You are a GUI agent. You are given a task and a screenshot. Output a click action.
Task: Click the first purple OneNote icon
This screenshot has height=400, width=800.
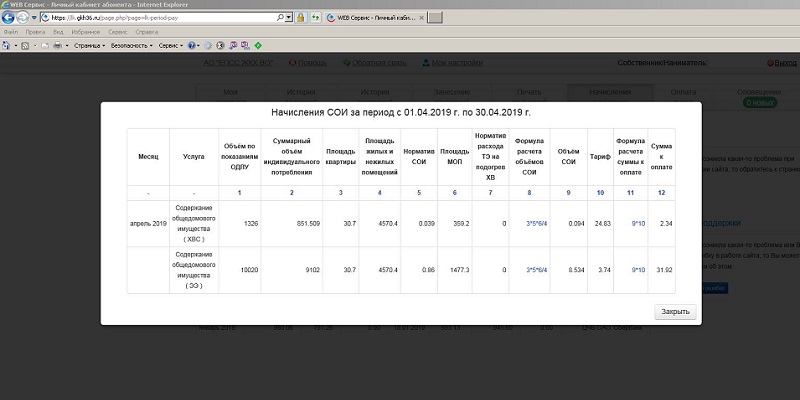point(233,45)
